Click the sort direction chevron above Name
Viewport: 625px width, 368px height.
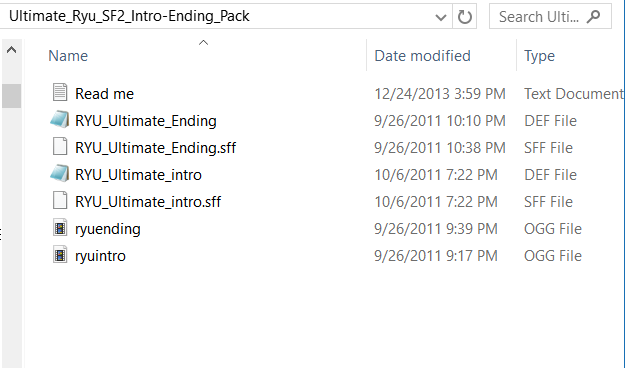pos(203,42)
